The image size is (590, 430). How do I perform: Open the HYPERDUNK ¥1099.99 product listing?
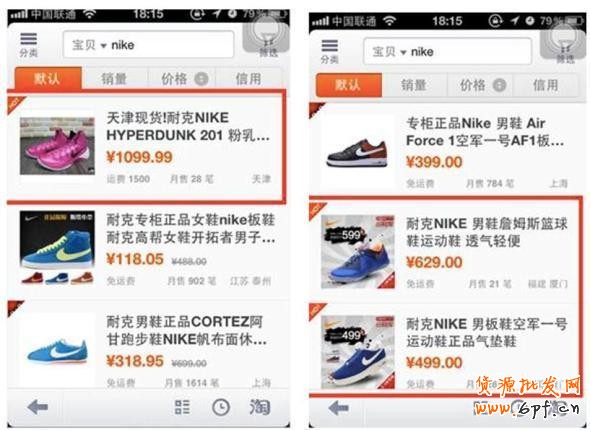pyautogui.click(x=146, y=147)
